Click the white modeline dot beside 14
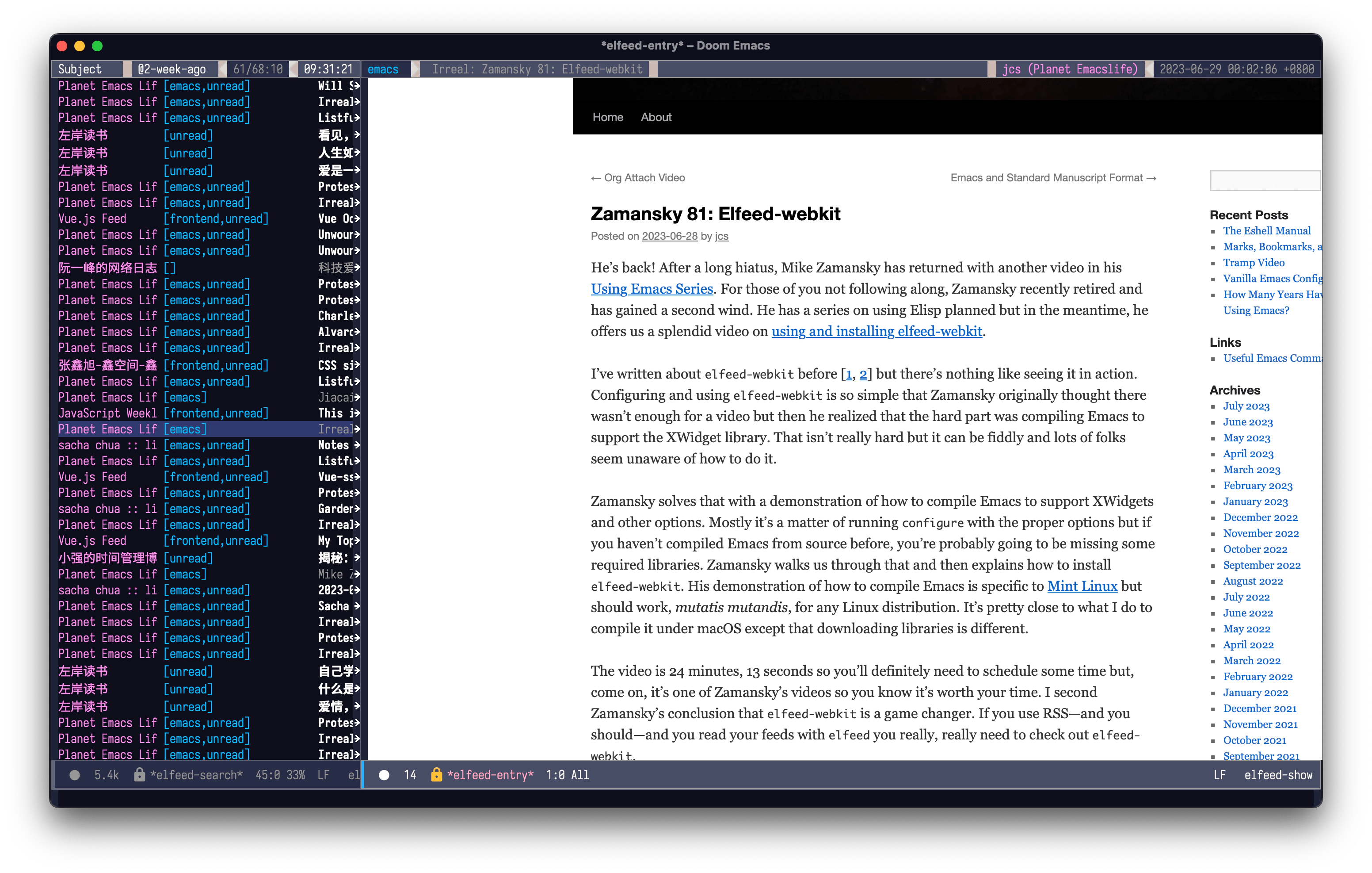The height and width of the screenshot is (873, 1372). click(384, 775)
